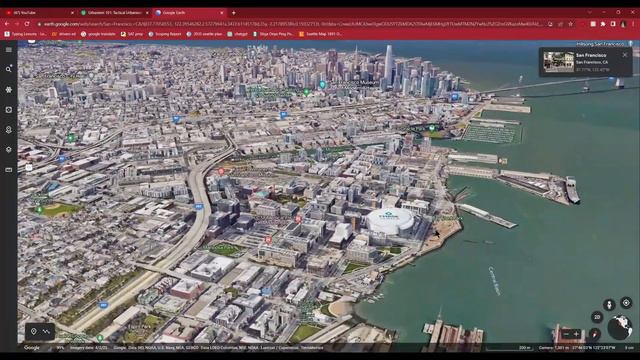
Task: Click the Google logo in status bar
Action: (32, 348)
